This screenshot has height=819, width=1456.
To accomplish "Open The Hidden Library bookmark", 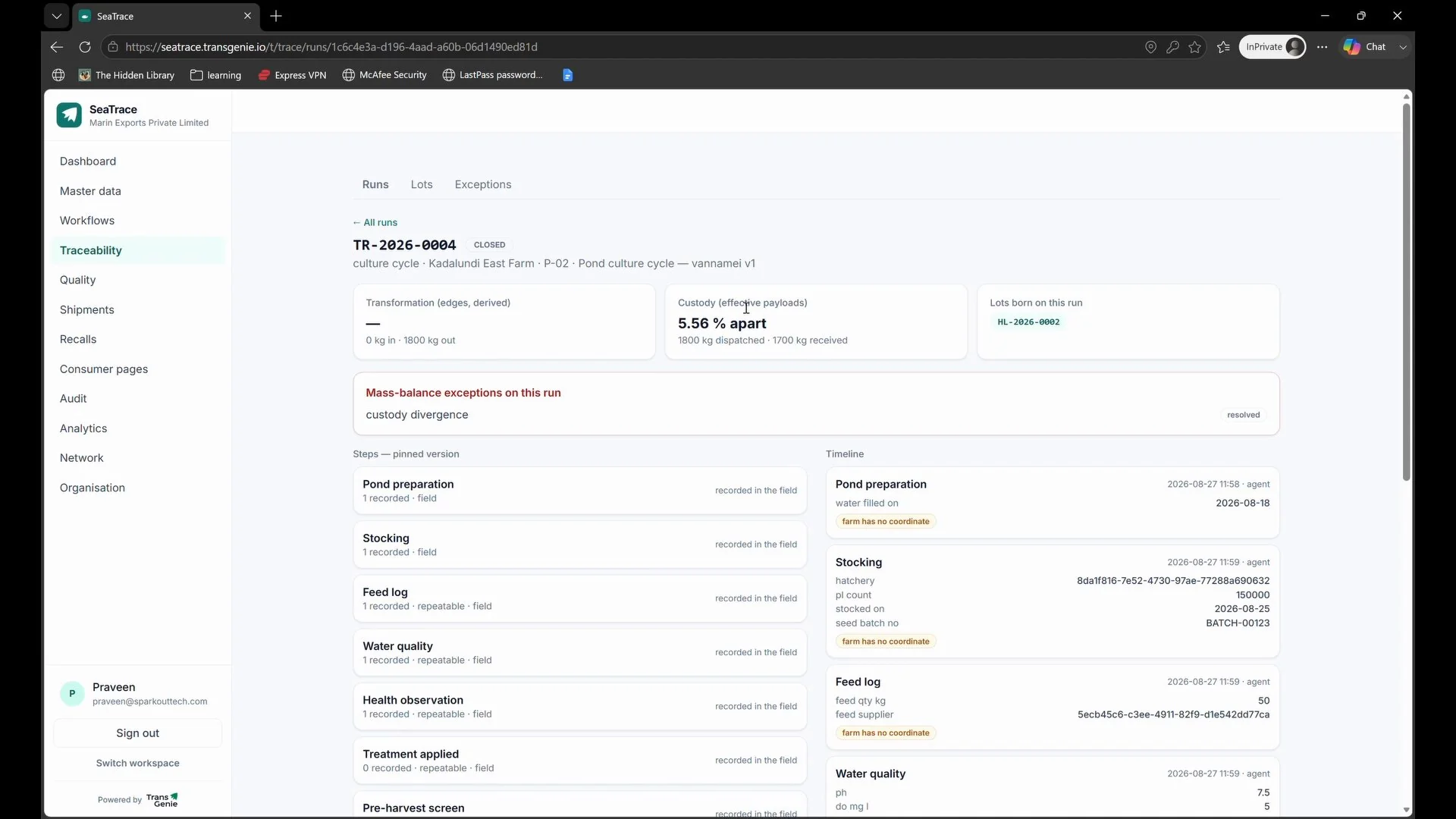I will click(127, 75).
